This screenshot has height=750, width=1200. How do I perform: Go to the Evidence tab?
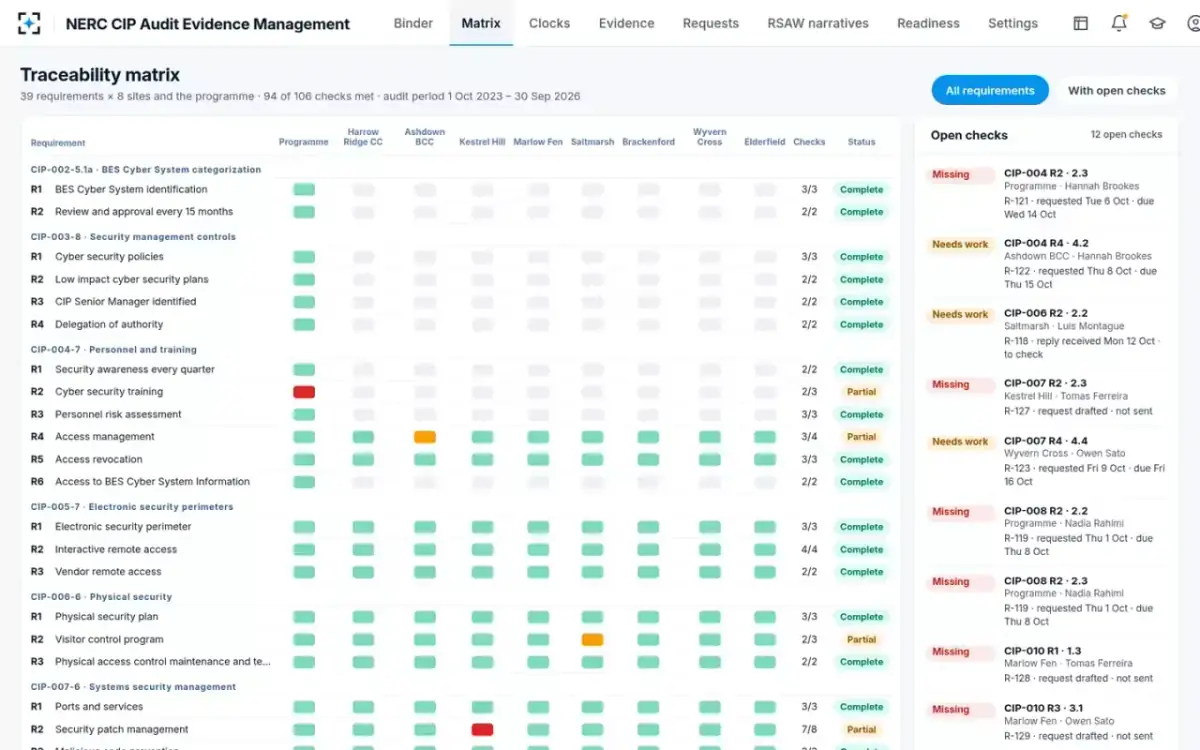(626, 23)
